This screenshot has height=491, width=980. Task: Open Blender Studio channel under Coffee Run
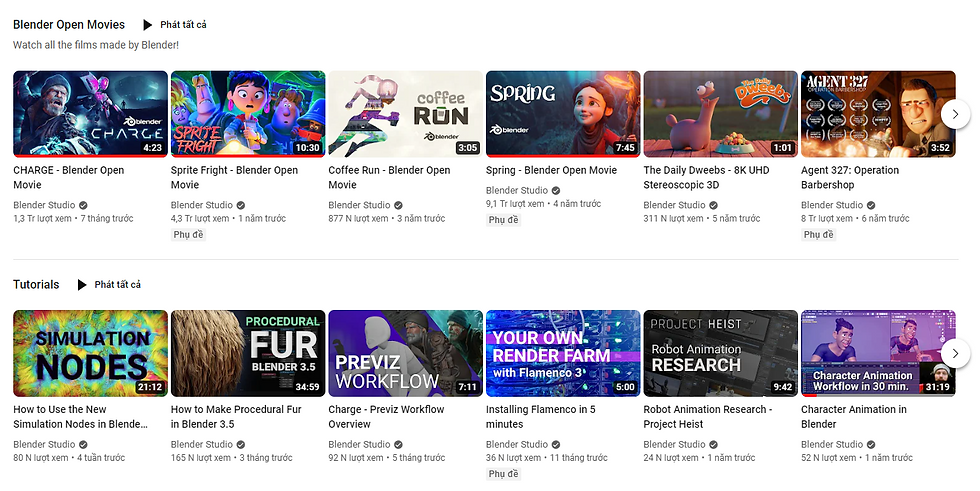pos(359,205)
